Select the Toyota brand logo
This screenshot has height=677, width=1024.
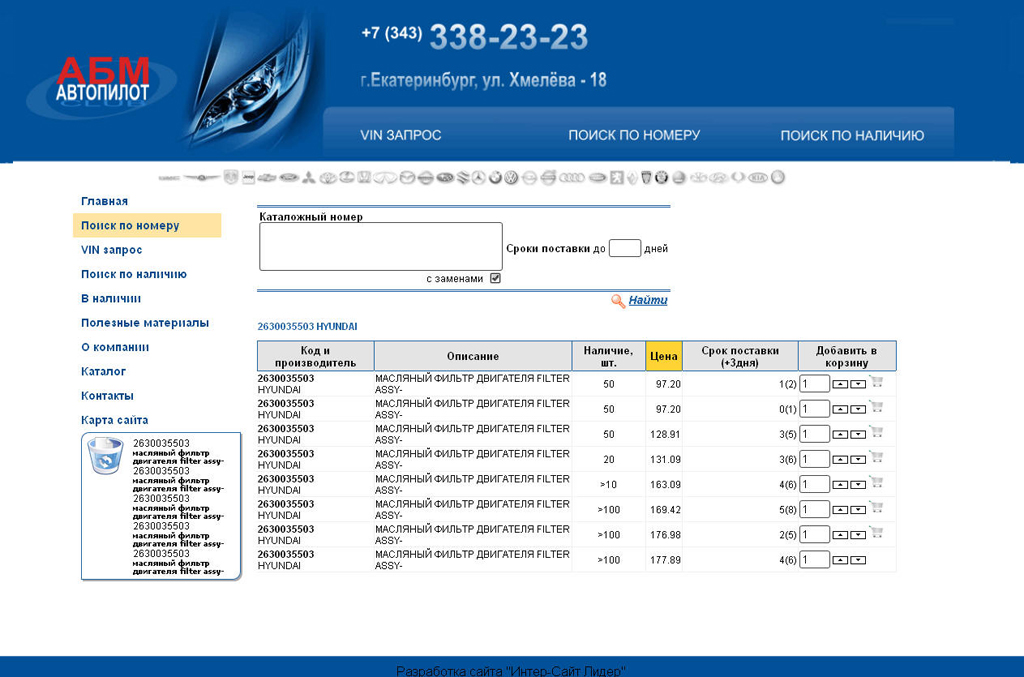click(328, 178)
